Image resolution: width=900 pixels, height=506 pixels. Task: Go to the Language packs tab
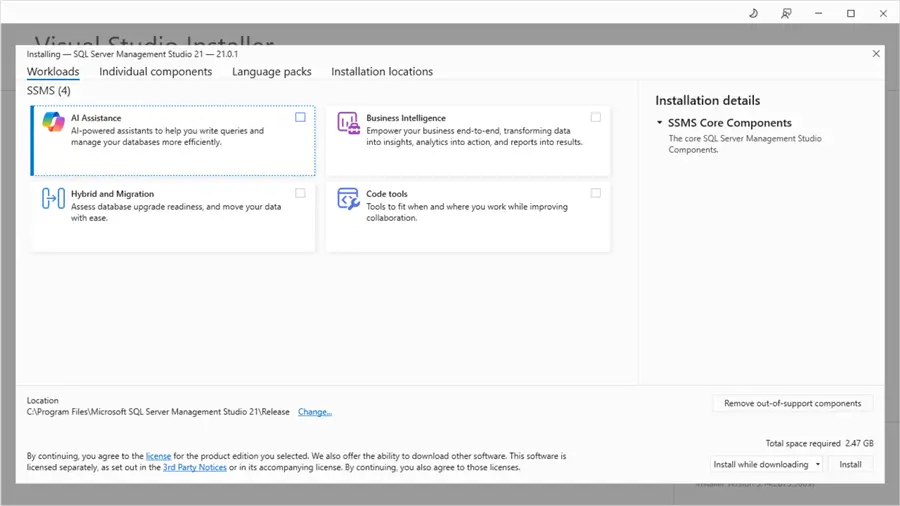coord(271,72)
